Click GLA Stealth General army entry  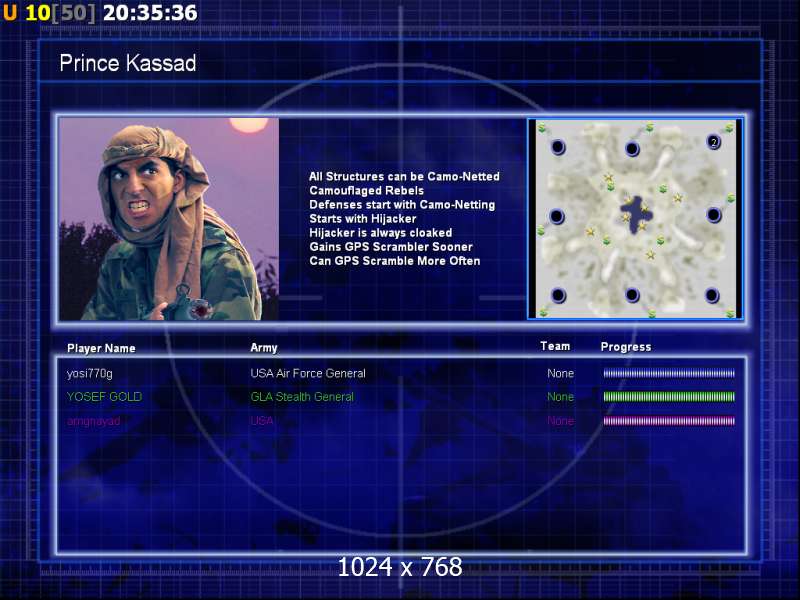tap(302, 396)
